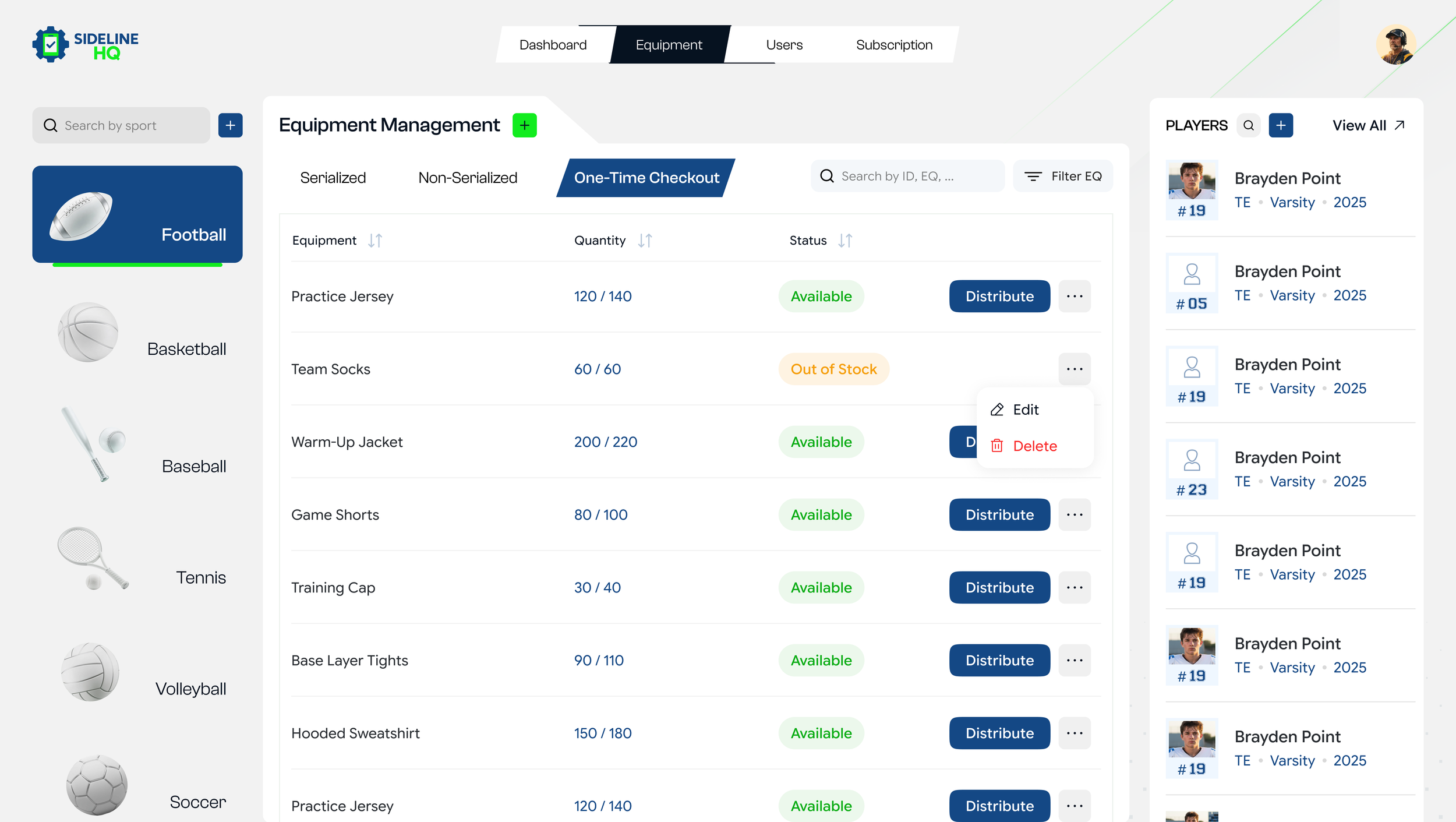Viewport: 1456px width, 822px height.
Task: Sort by Status column arrows
Action: point(845,241)
